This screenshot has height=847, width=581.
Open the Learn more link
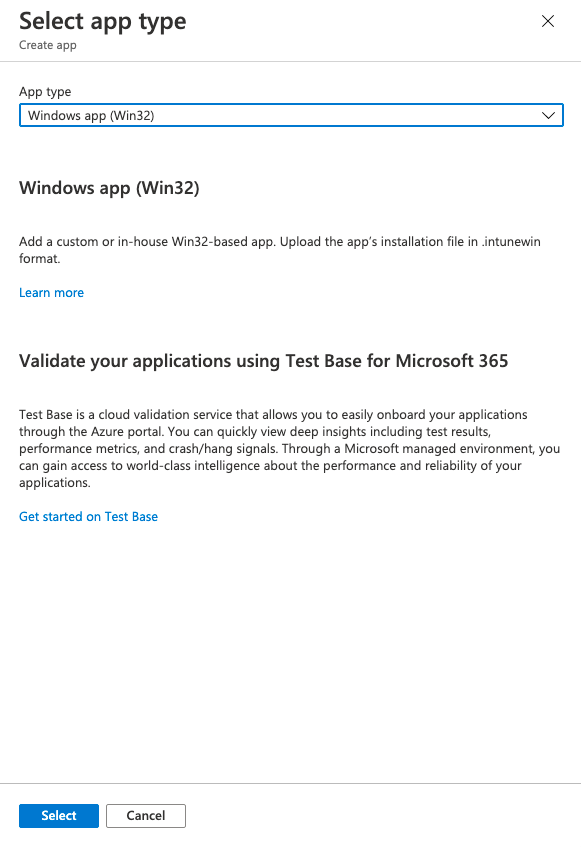(x=51, y=293)
